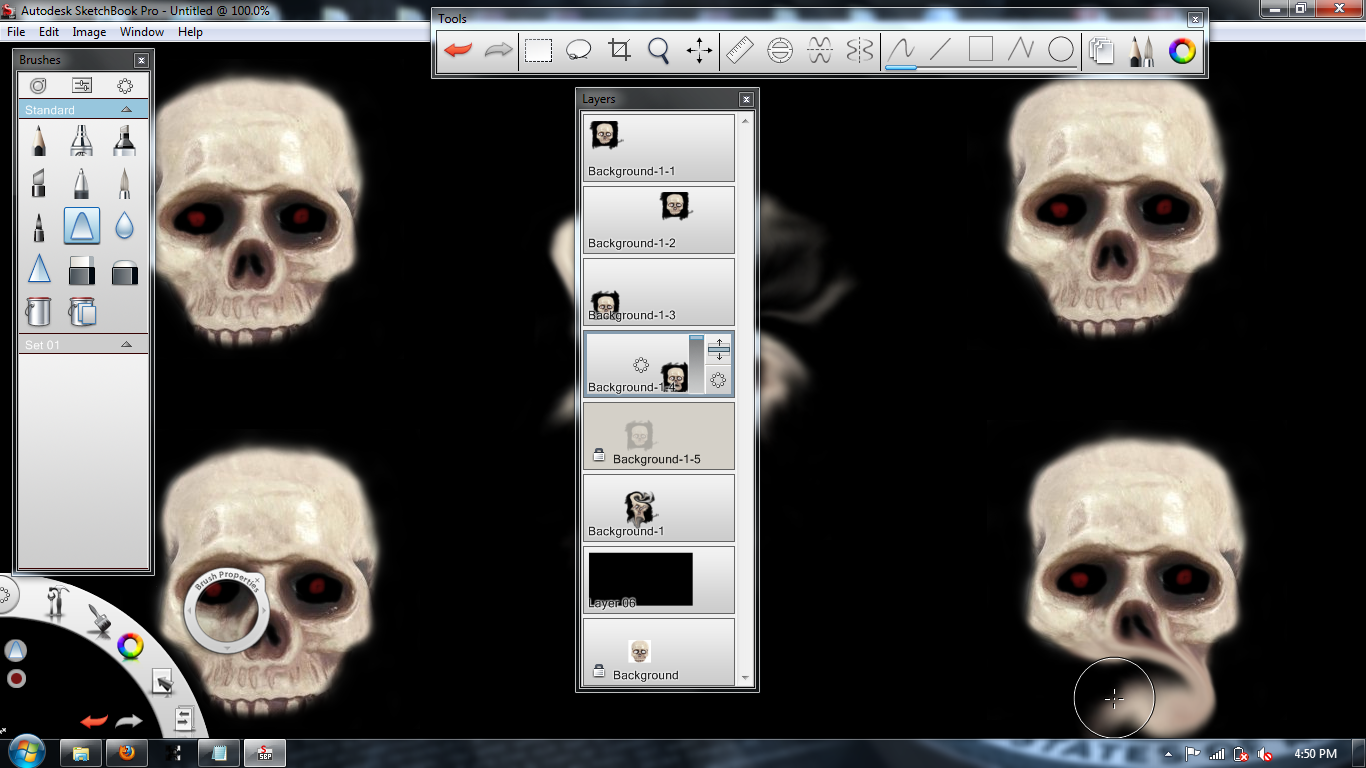Toggle the Ellipse guide tool

pos(780,50)
